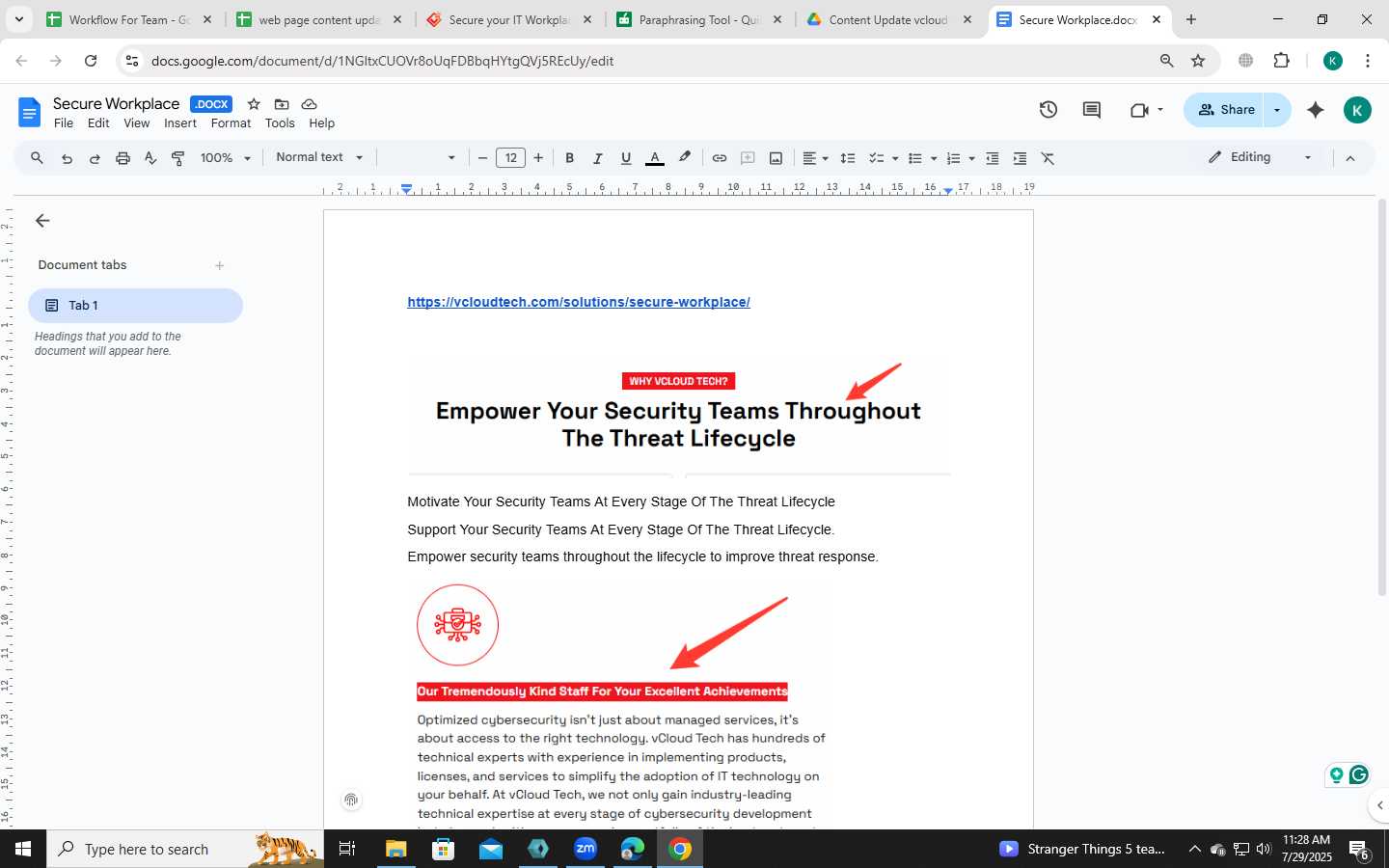1389x868 pixels.
Task: Switch to the Paraphrasing Tool browser tab
Action: [698, 19]
